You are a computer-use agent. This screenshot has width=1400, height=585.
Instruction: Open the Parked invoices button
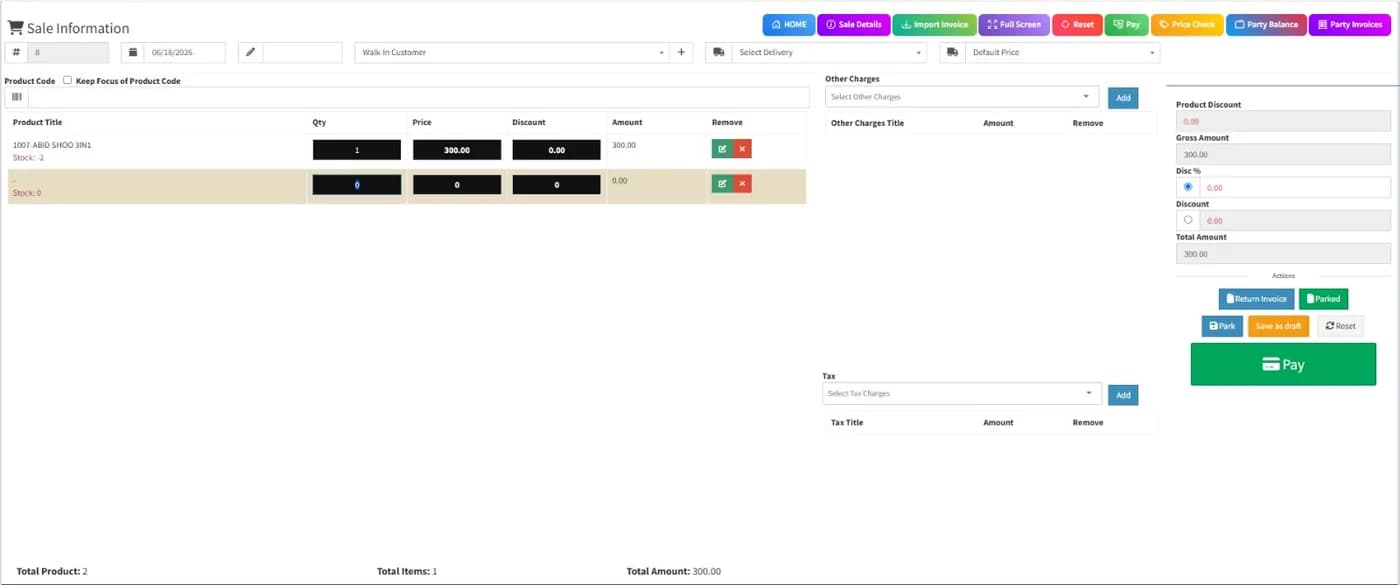pos(1323,299)
